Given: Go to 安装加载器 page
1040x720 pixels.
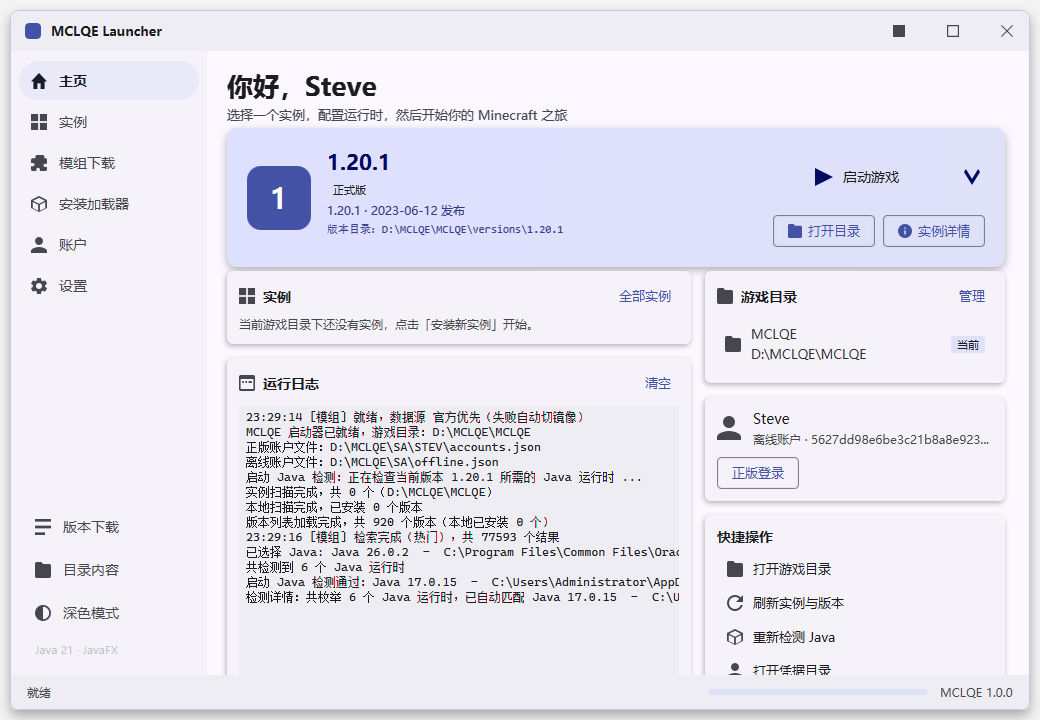Looking at the screenshot, I should [109, 204].
